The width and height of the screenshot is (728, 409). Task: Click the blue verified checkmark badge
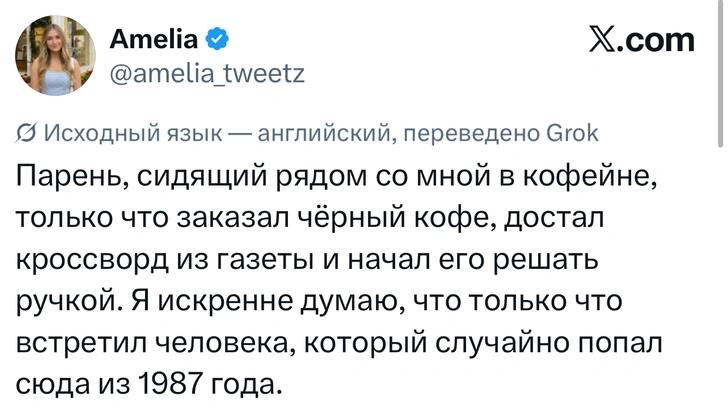pyautogui.click(x=216, y=39)
